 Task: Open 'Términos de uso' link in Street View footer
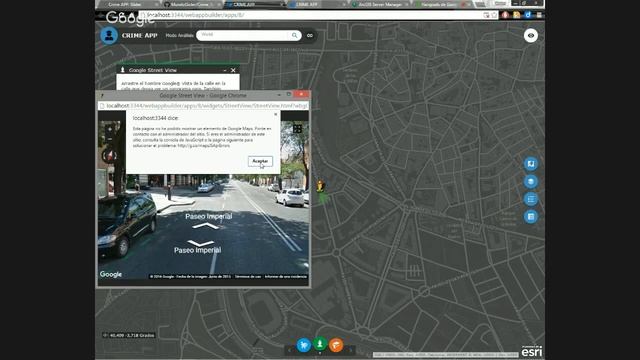pyautogui.click(x=248, y=276)
